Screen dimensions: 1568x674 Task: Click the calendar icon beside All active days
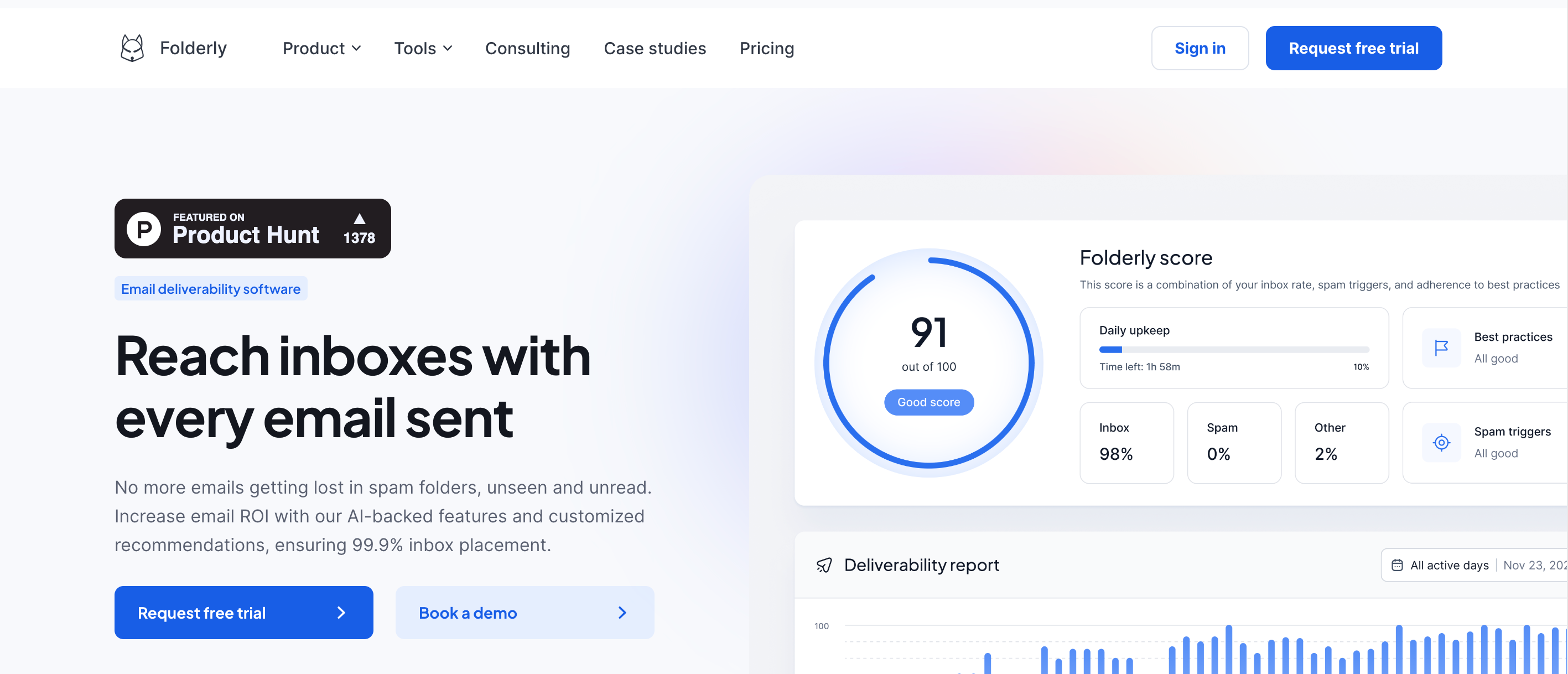[x=1397, y=565]
